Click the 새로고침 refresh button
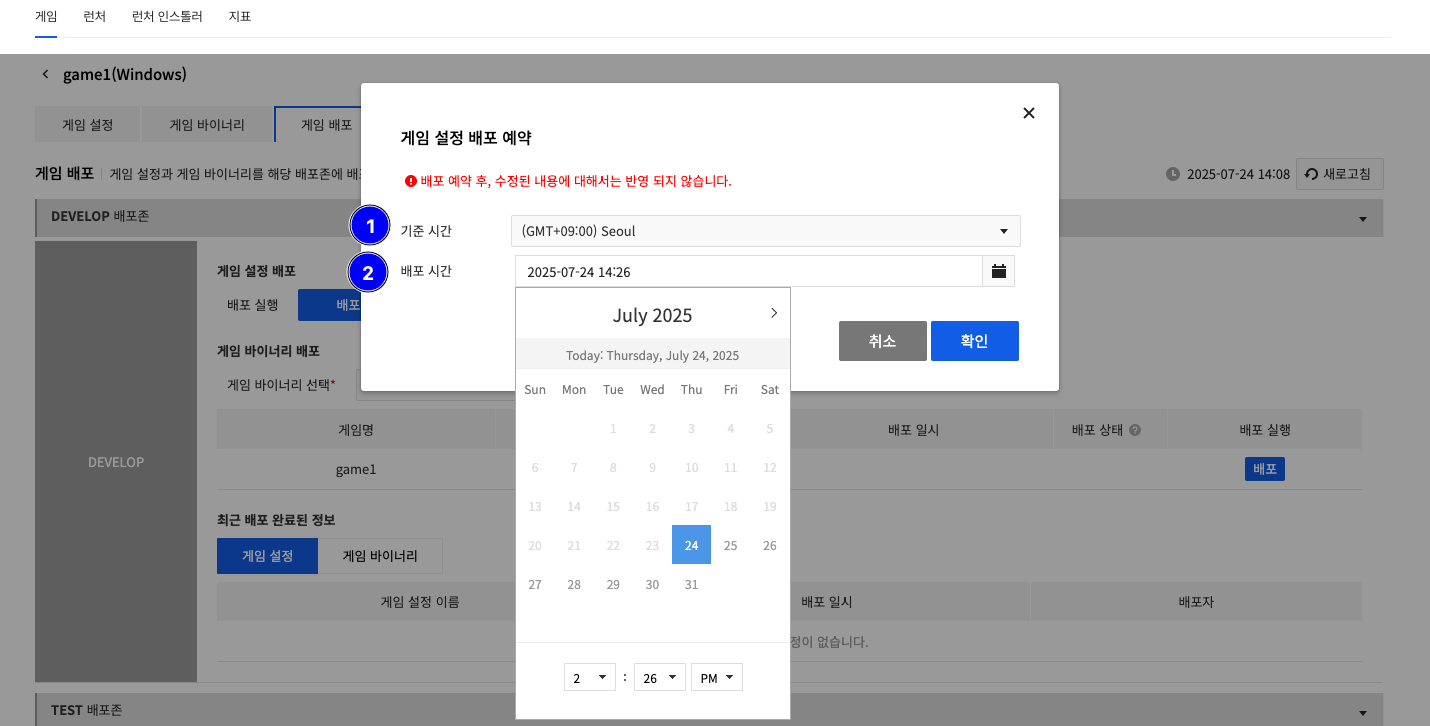1430x726 pixels. point(1339,174)
